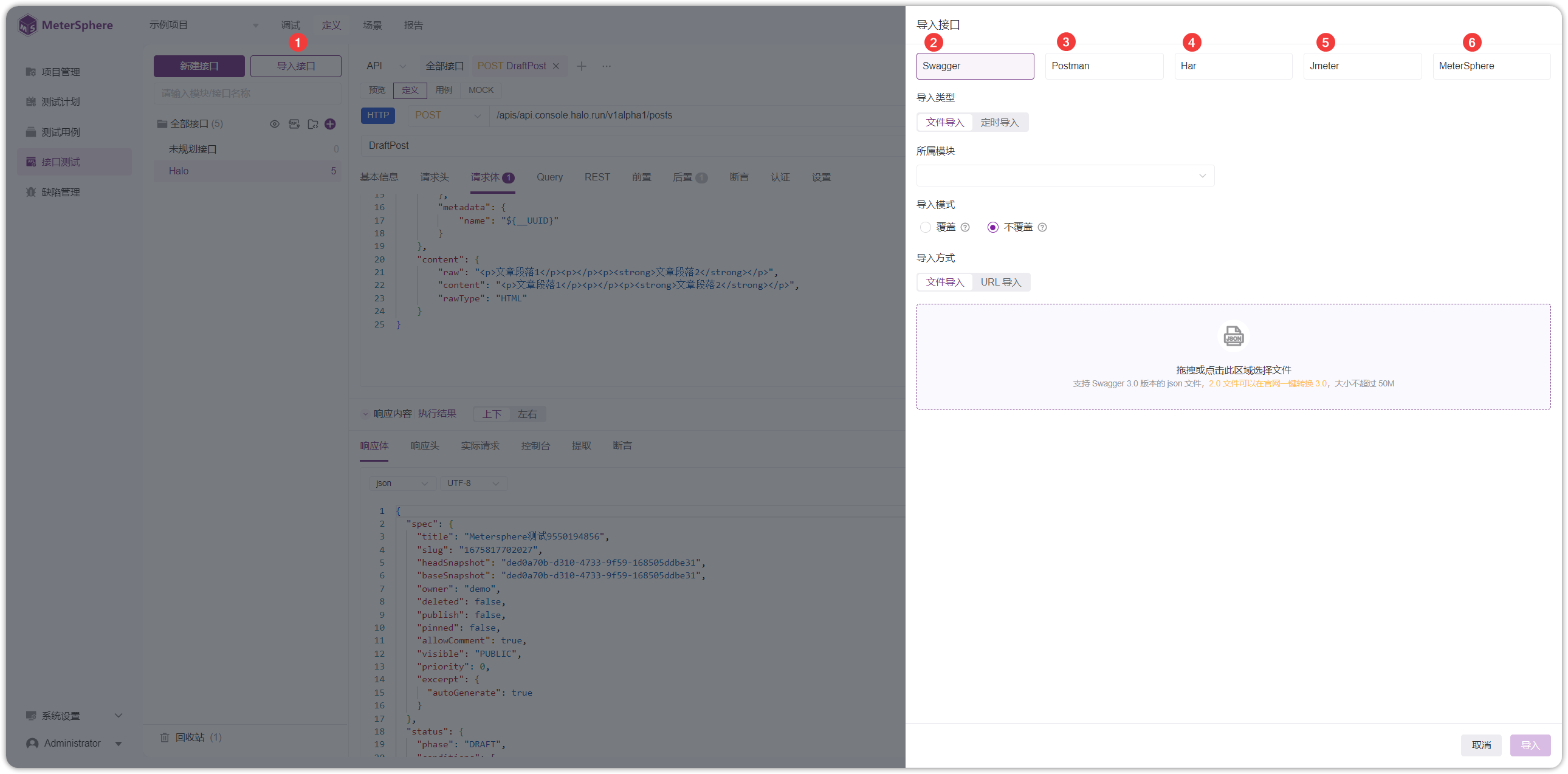Click the 请输入模块/接口名称 search field
The width and height of the screenshot is (1568, 774).
[247, 93]
